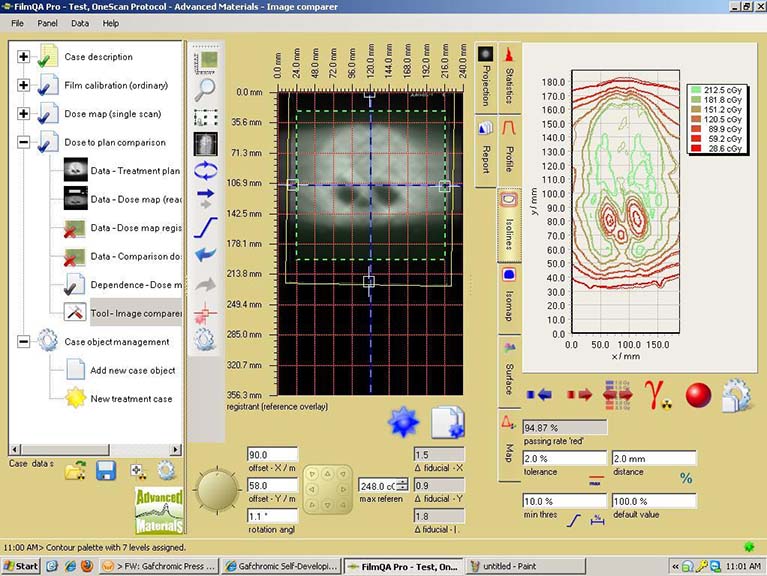Screen dimensions: 767x576
Task: Select the magnifier zoom tool
Action: pos(204,88)
